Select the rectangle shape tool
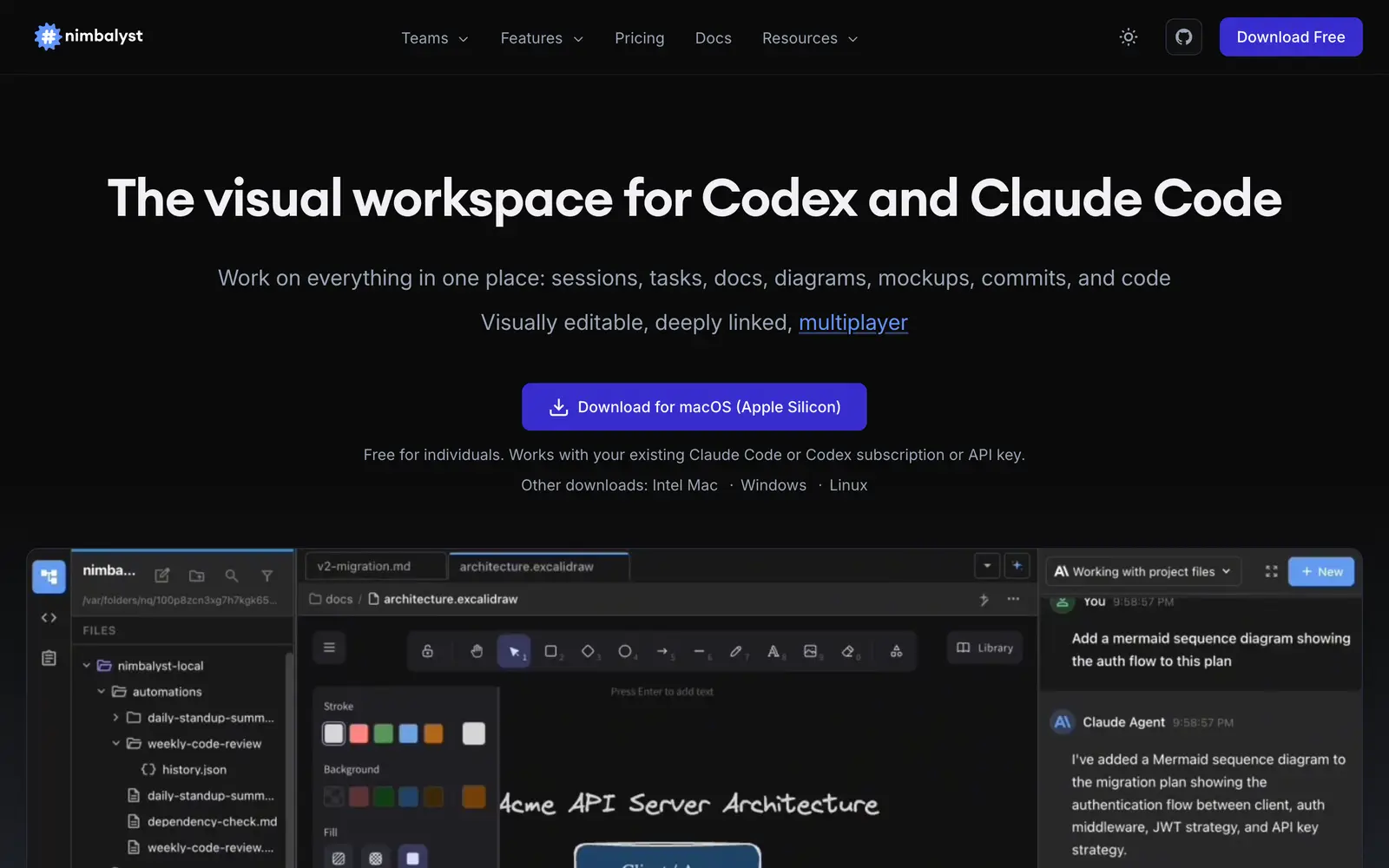This screenshot has height=868, width=1389. pos(551,651)
